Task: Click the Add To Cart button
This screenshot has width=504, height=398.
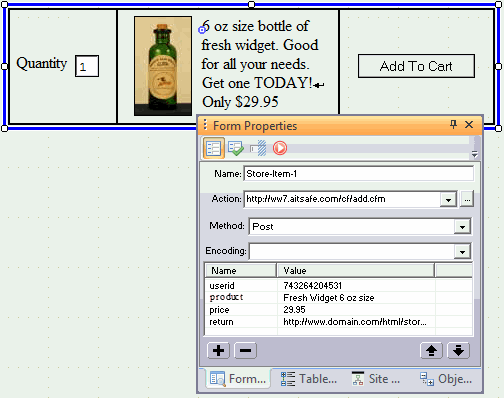Action: [x=416, y=66]
